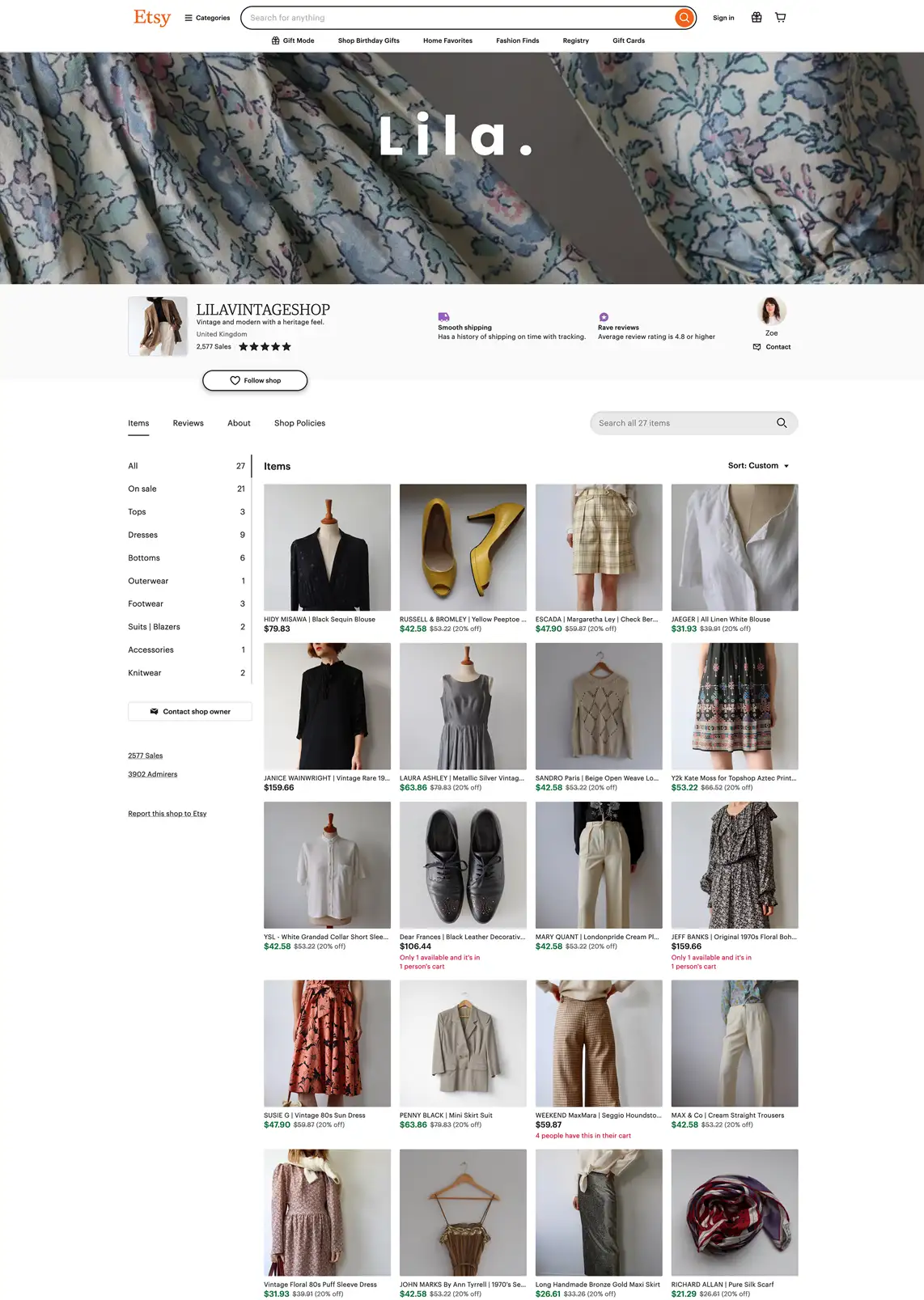
Task: Open RICHARD ALLAN Pure Silk Scarf thumbnail
Action: click(735, 1213)
